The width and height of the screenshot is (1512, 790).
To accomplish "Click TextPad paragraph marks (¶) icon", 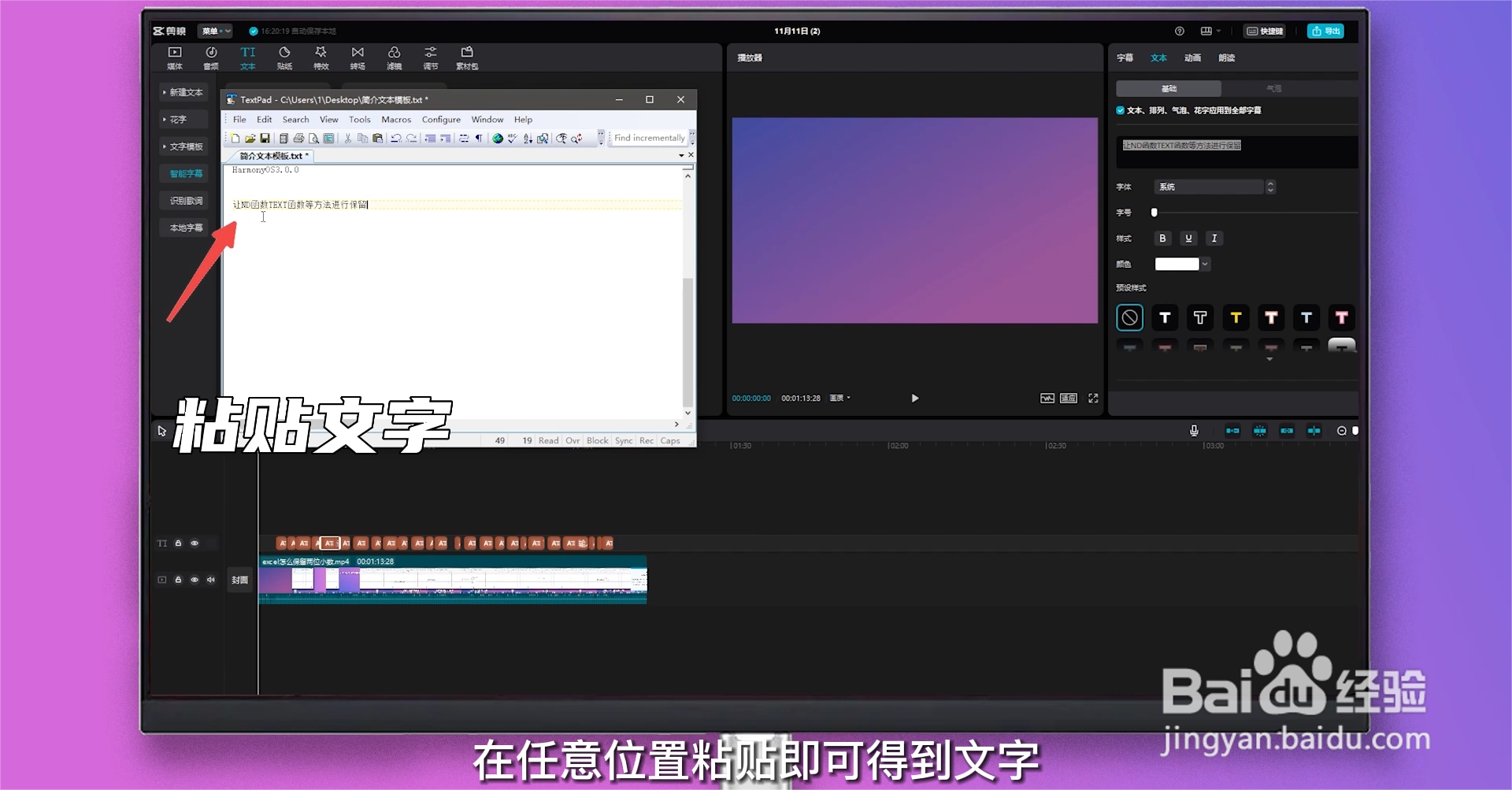I will point(479,139).
